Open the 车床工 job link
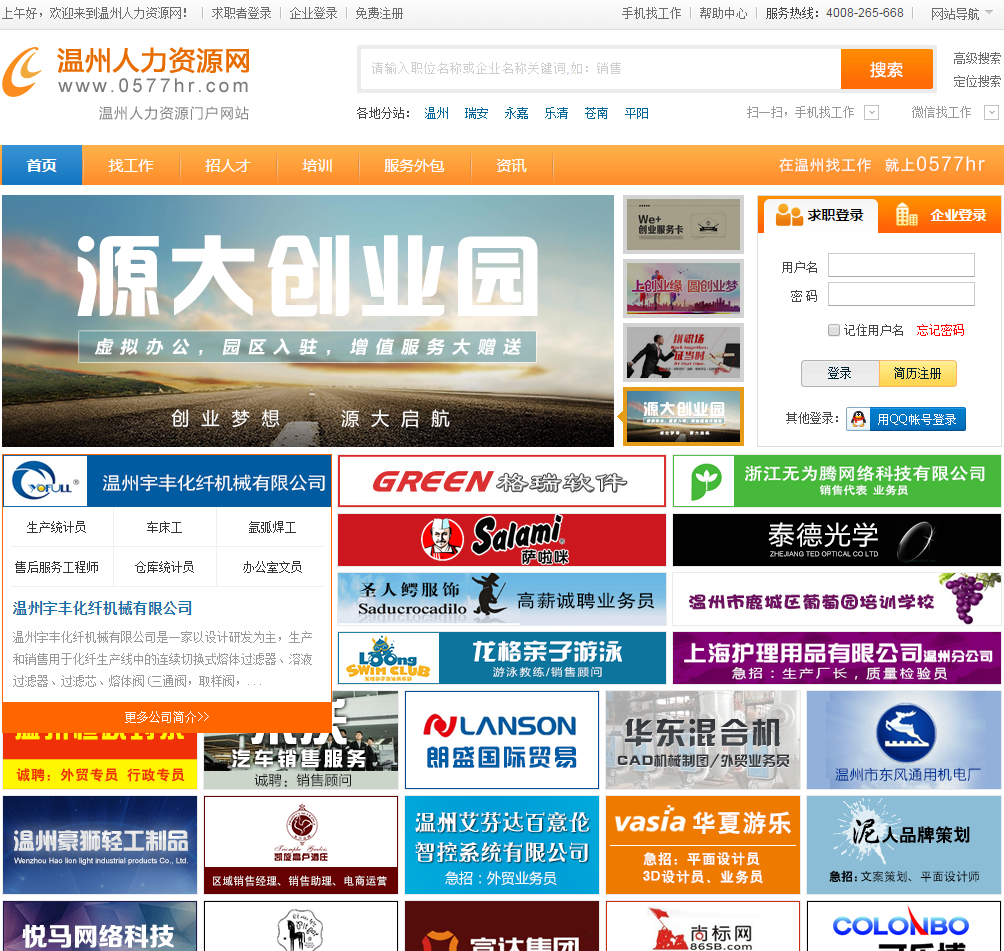 click(164, 528)
